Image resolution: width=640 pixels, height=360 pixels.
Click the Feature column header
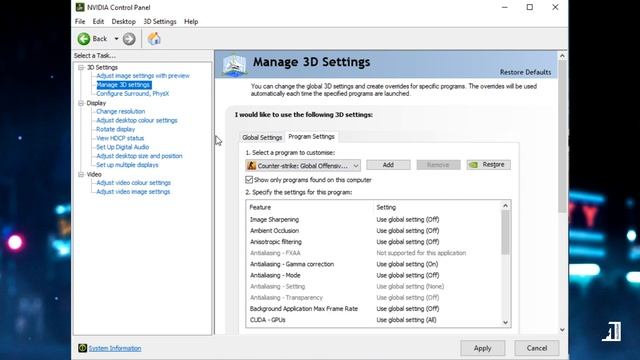pos(310,207)
